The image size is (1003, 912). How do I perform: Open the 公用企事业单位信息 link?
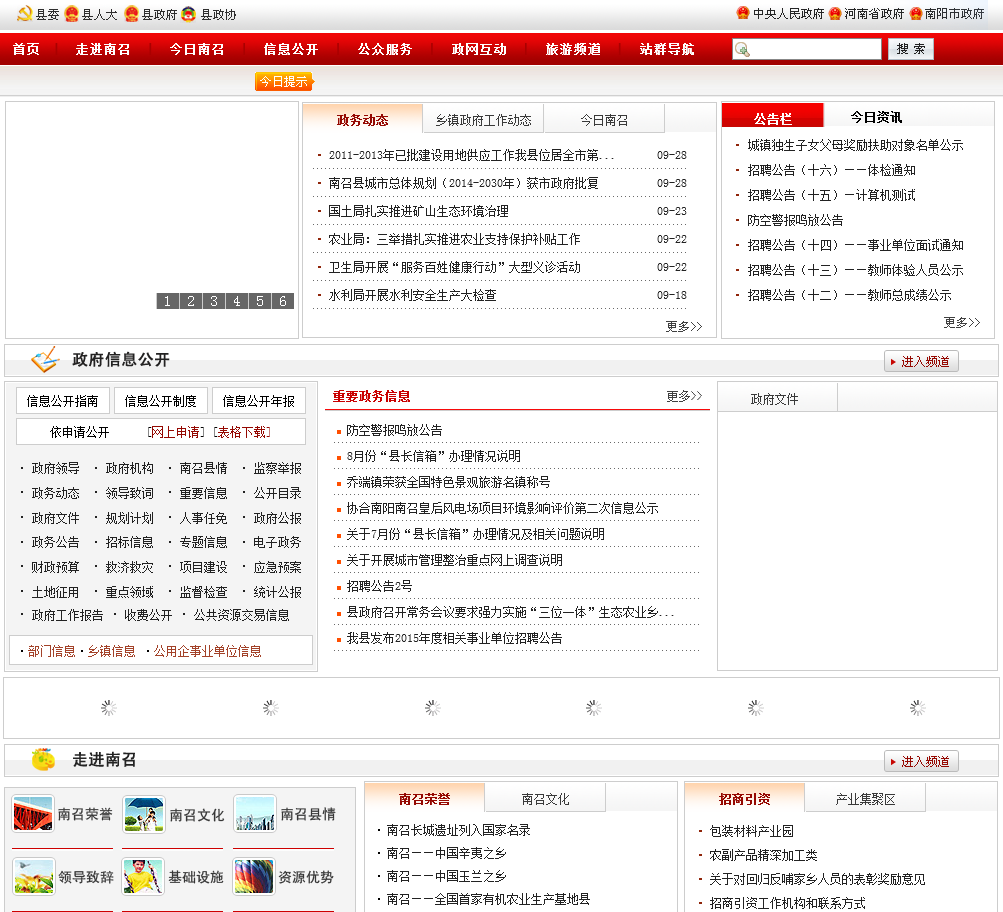coord(207,651)
